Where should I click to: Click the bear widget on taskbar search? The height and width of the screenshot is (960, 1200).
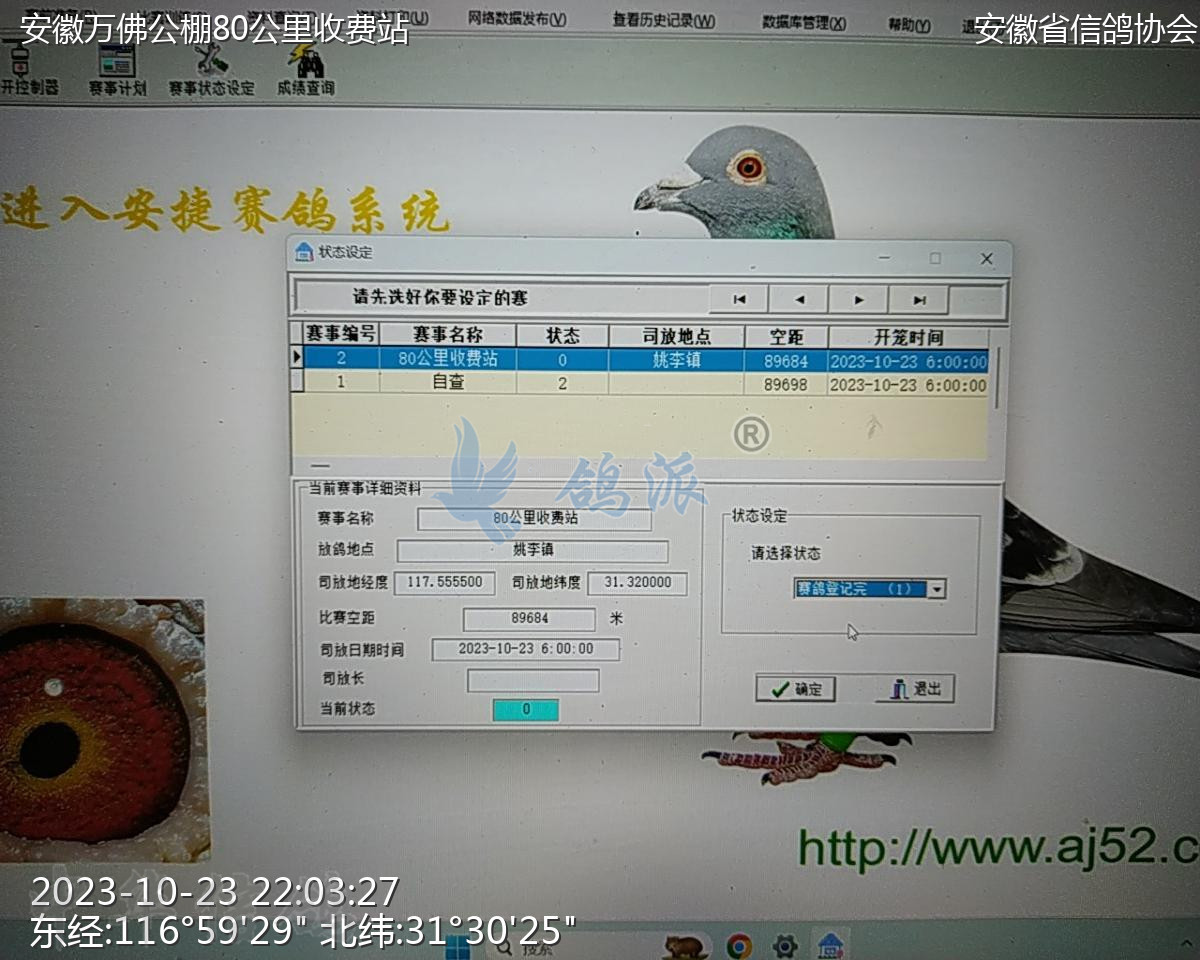[x=685, y=945]
